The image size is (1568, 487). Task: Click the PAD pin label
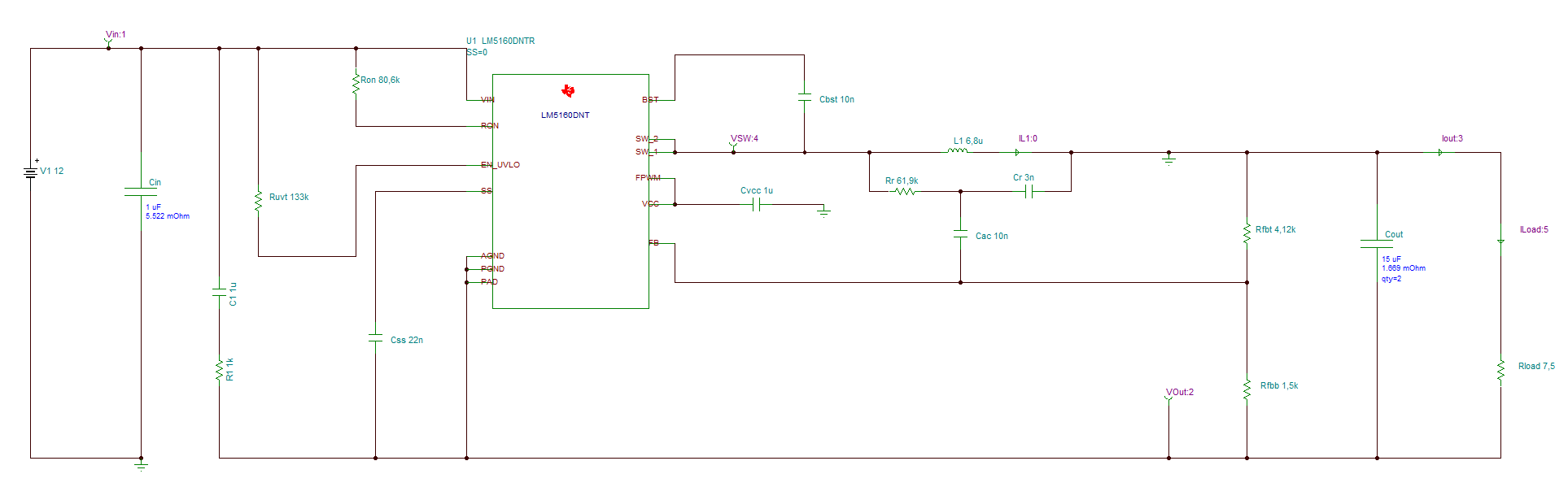pos(489,282)
